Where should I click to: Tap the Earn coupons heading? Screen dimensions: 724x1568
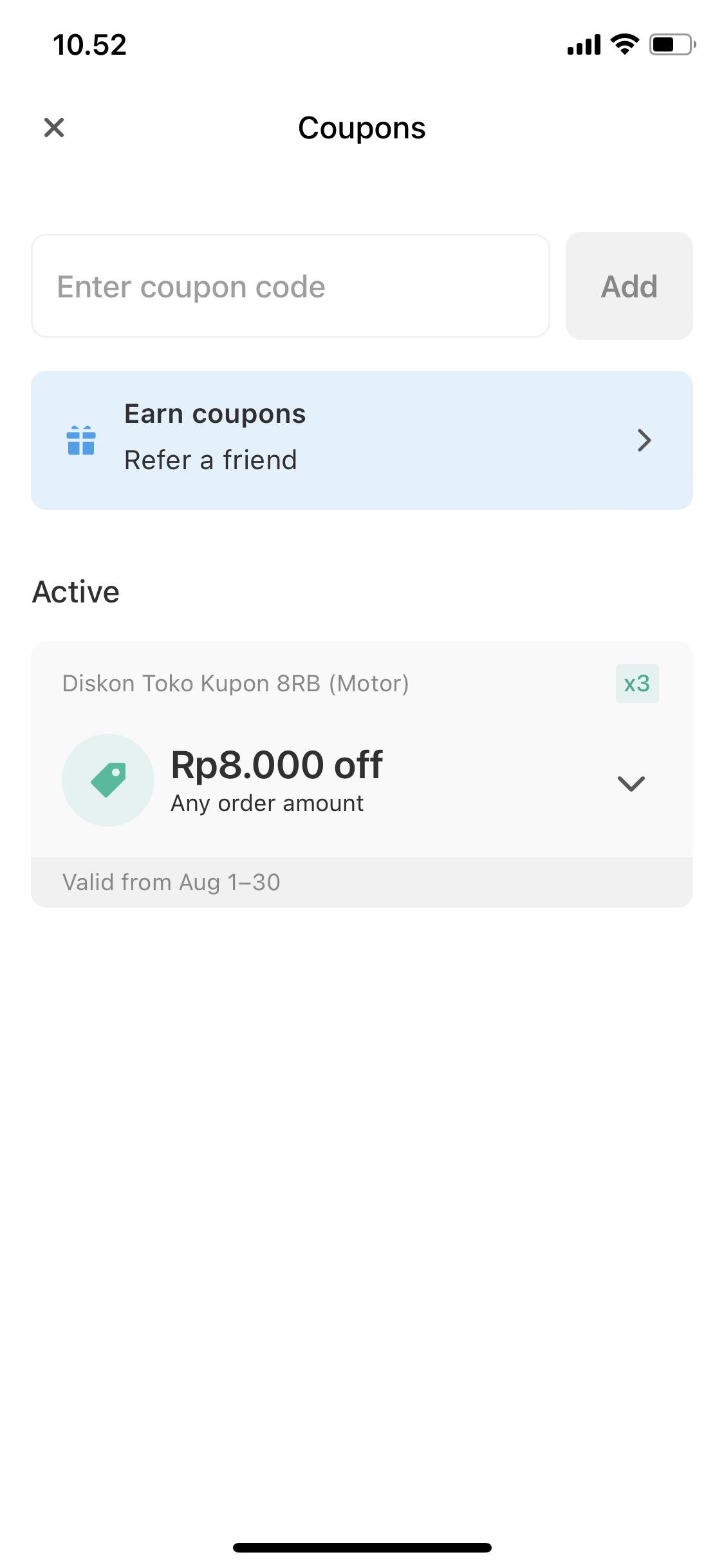point(215,414)
